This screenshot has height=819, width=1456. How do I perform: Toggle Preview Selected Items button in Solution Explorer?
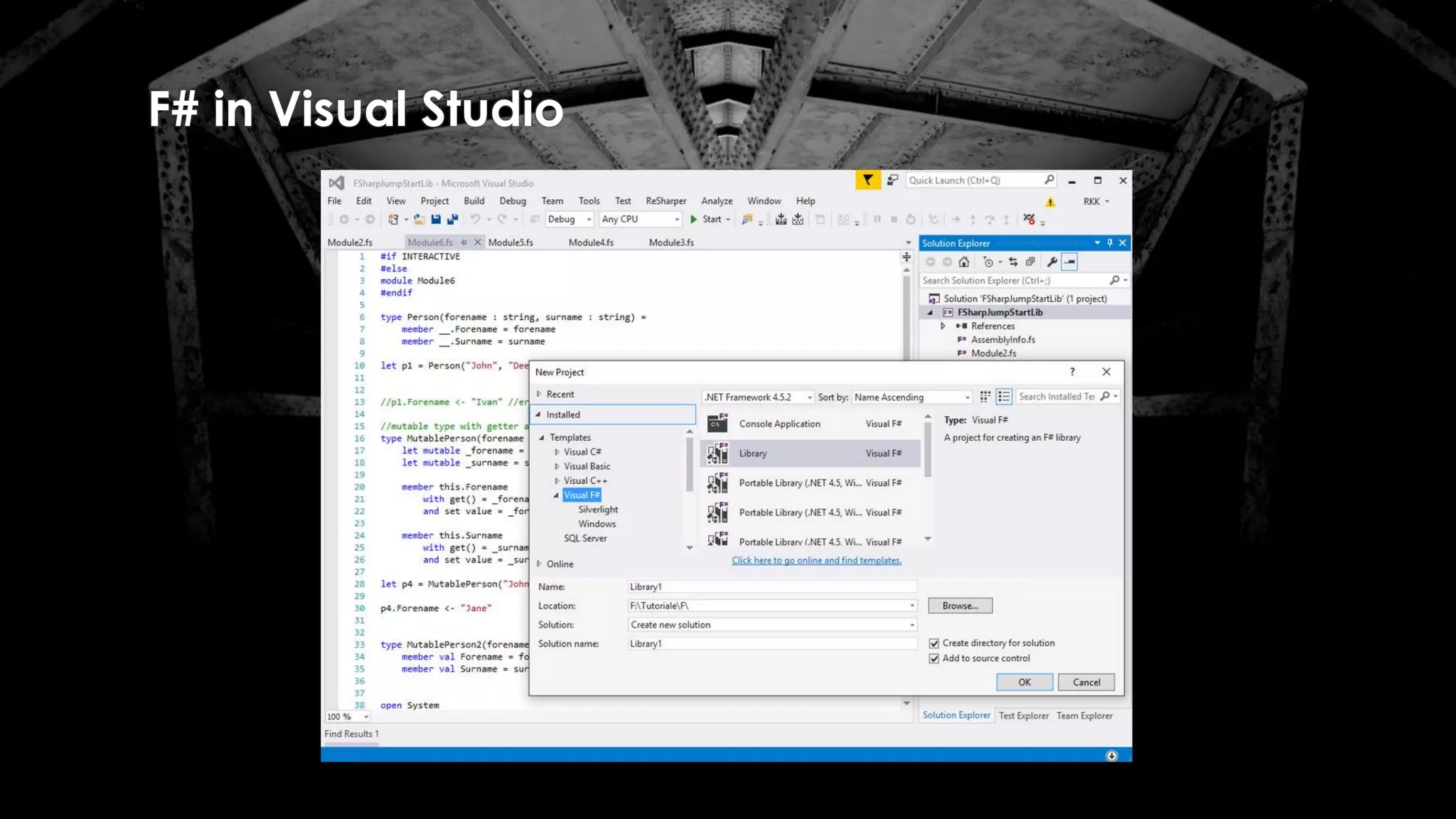[1070, 262]
